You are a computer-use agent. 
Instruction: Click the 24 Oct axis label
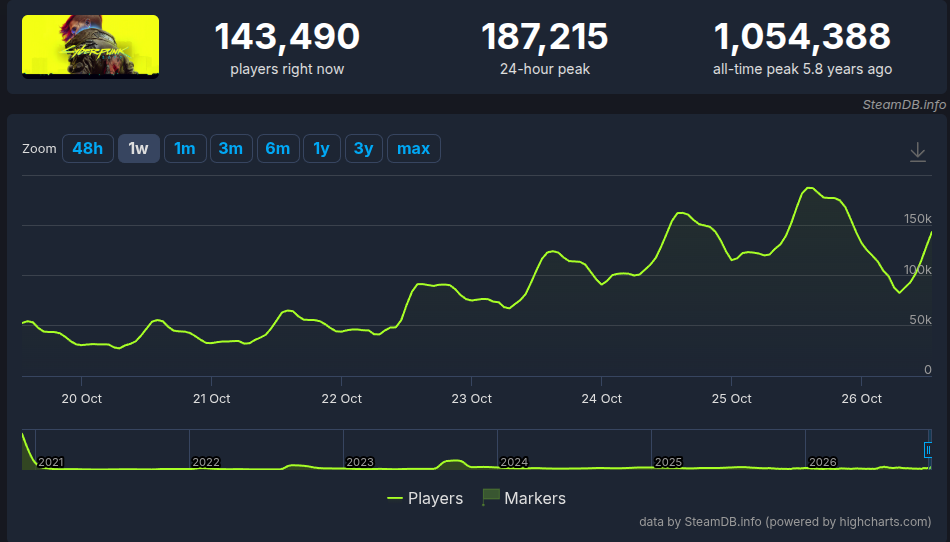click(x=602, y=398)
